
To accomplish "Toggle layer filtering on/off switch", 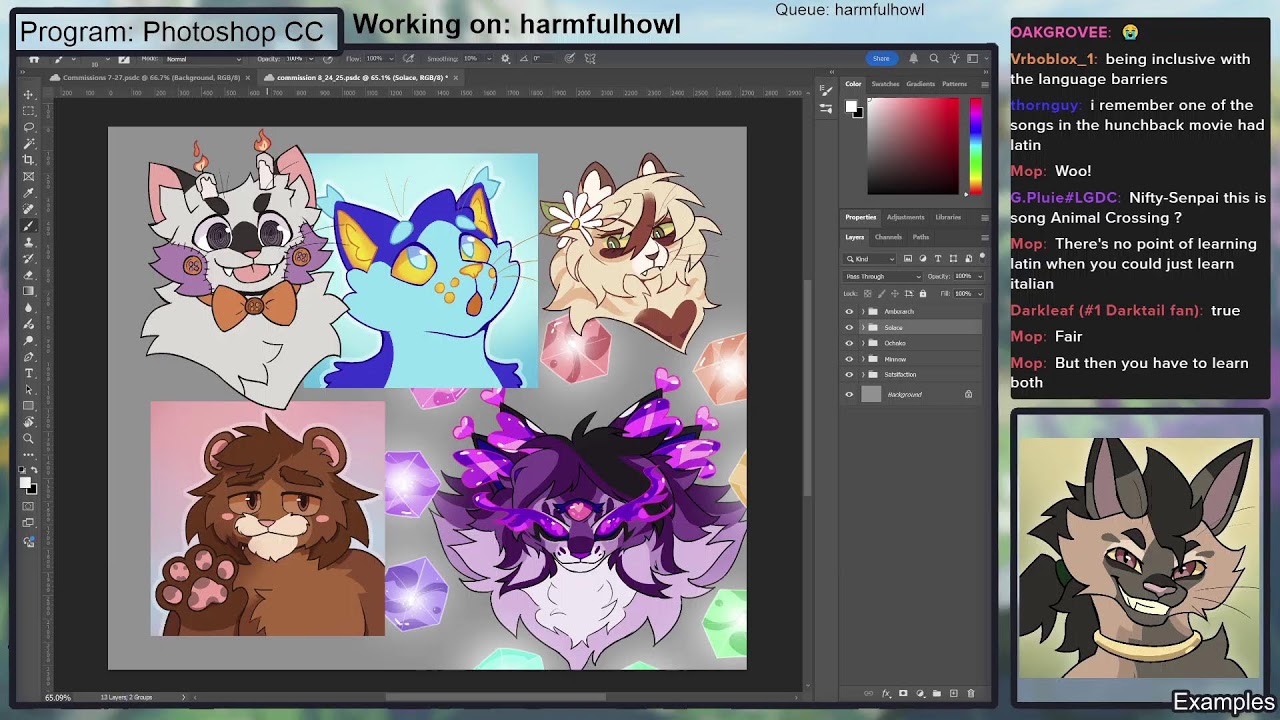I will coord(982,258).
